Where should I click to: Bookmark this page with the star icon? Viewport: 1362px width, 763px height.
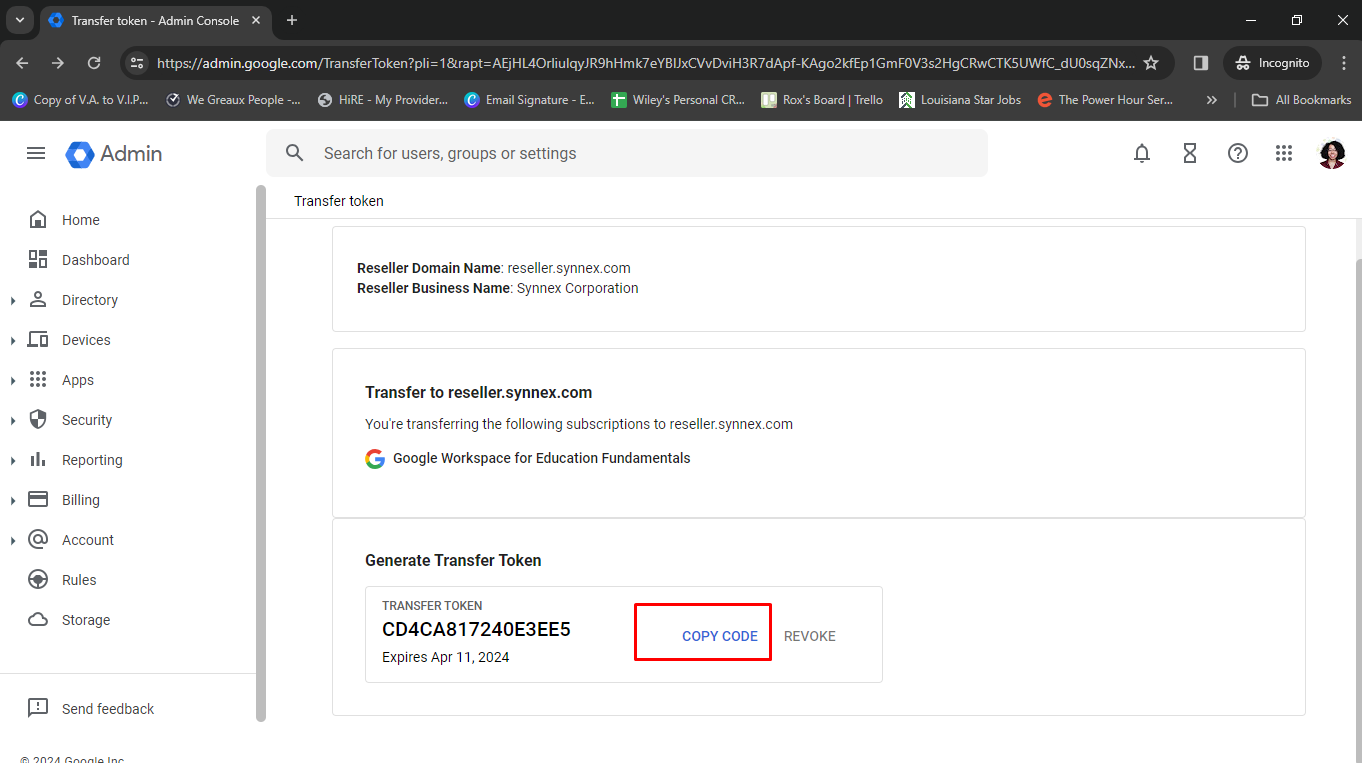(1151, 63)
